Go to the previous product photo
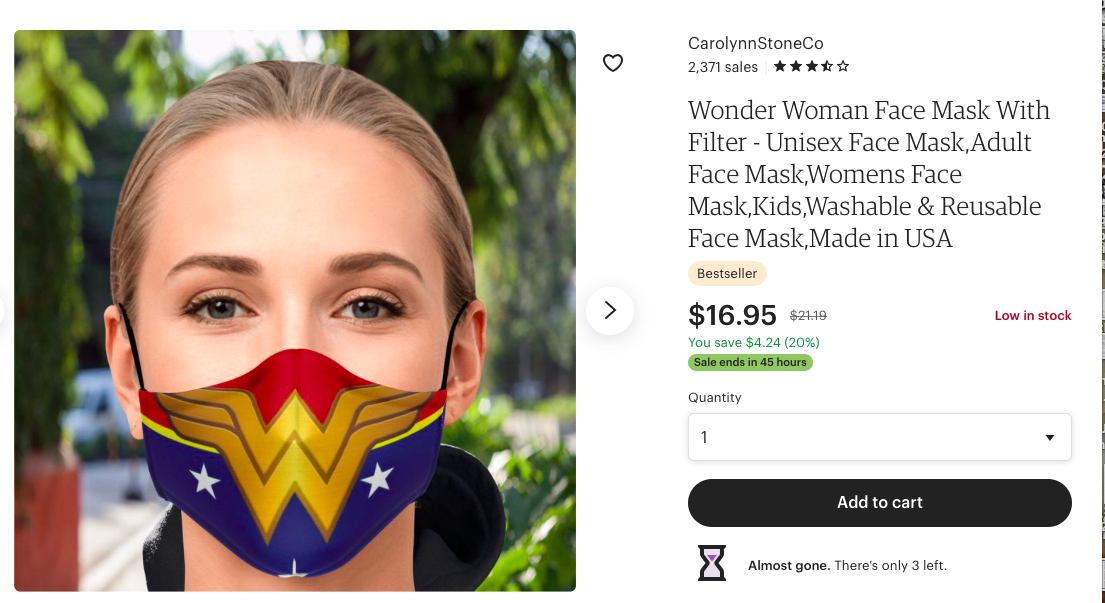This screenshot has height=603, width=1105. (3, 310)
